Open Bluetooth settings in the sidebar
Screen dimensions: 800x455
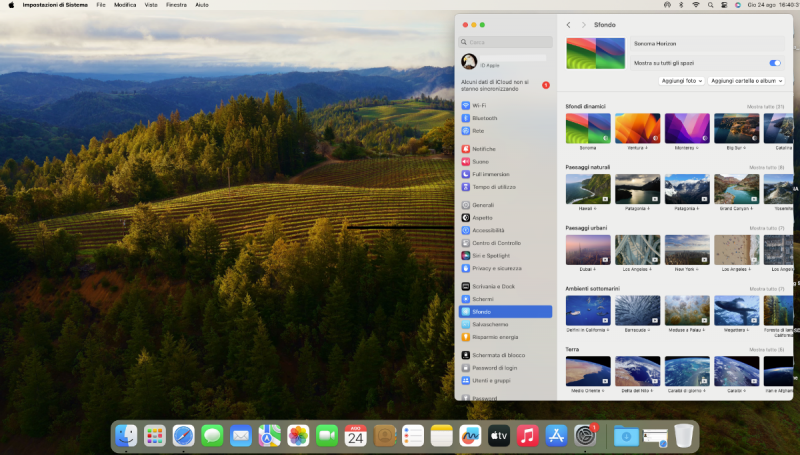click(x=484, y=118)
